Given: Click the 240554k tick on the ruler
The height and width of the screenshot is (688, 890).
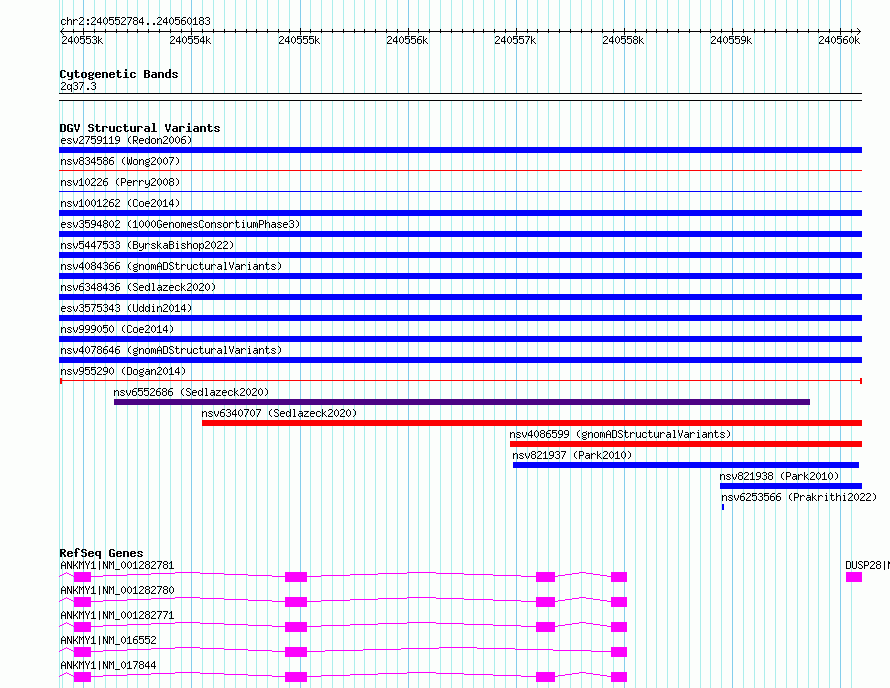Looking at the screenshot, I should coord(189,40).
